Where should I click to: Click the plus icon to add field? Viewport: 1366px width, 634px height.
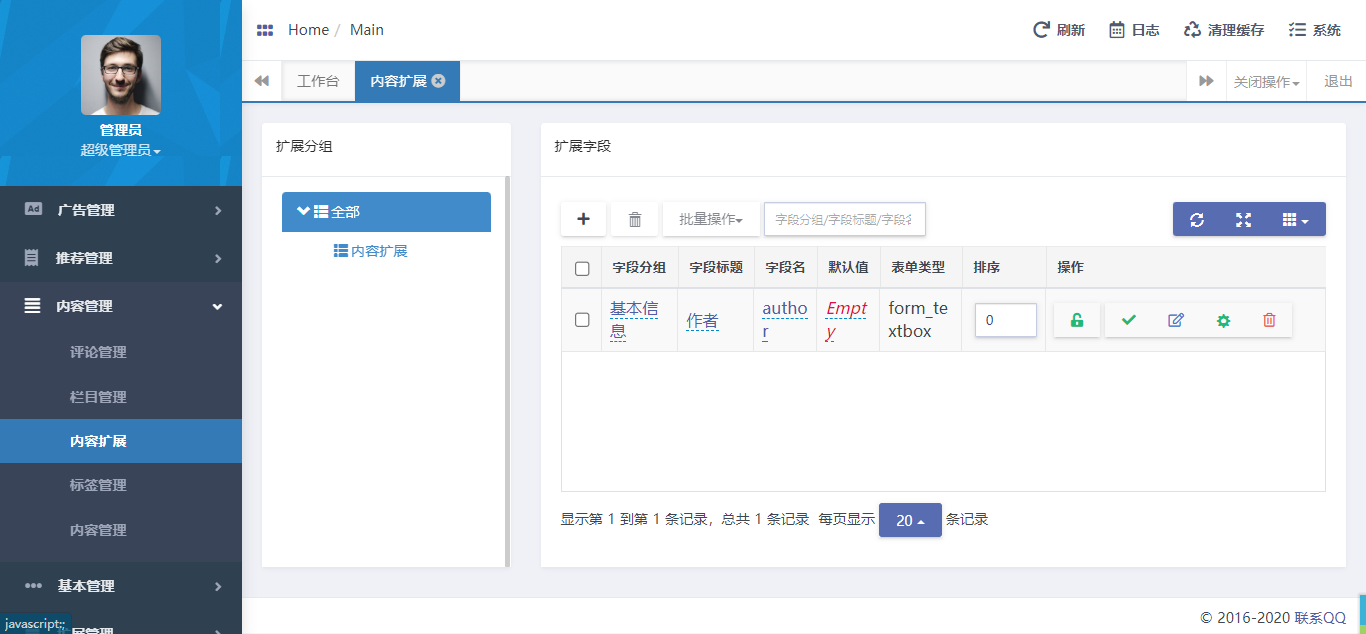point(584,219)
